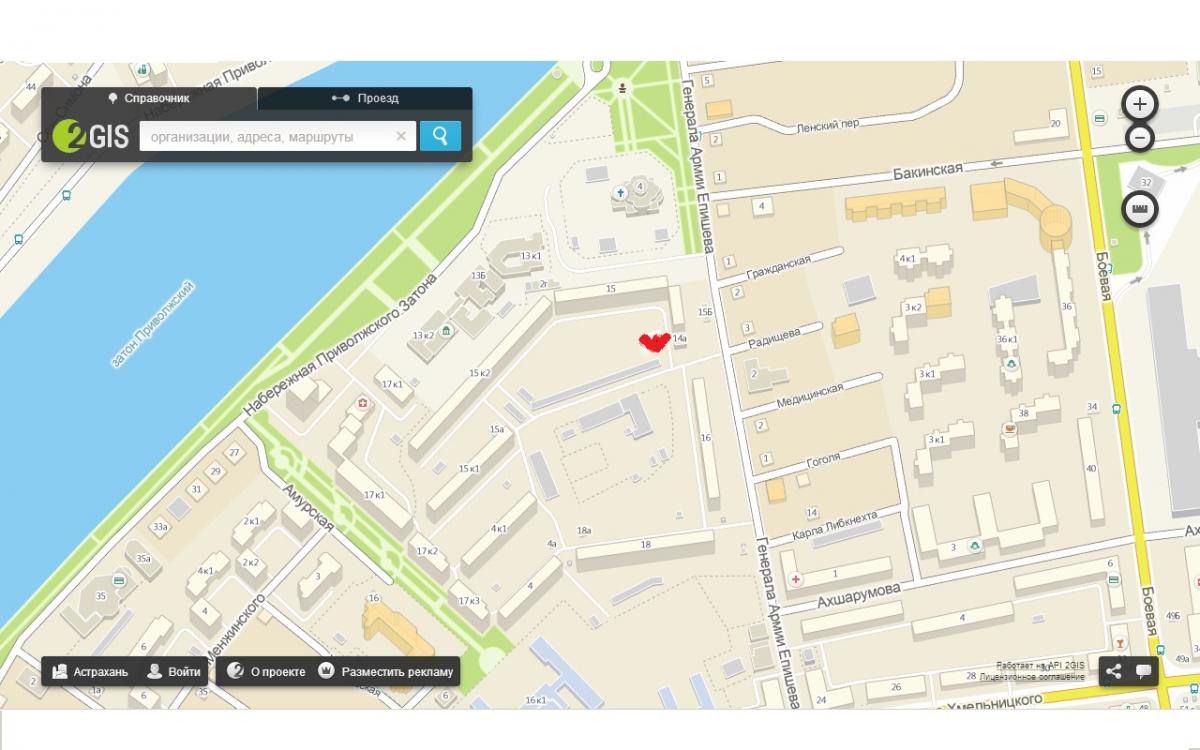Click Разместить рекламу button
Viewport: 1200px width, 750px height.
click(386, 672)
